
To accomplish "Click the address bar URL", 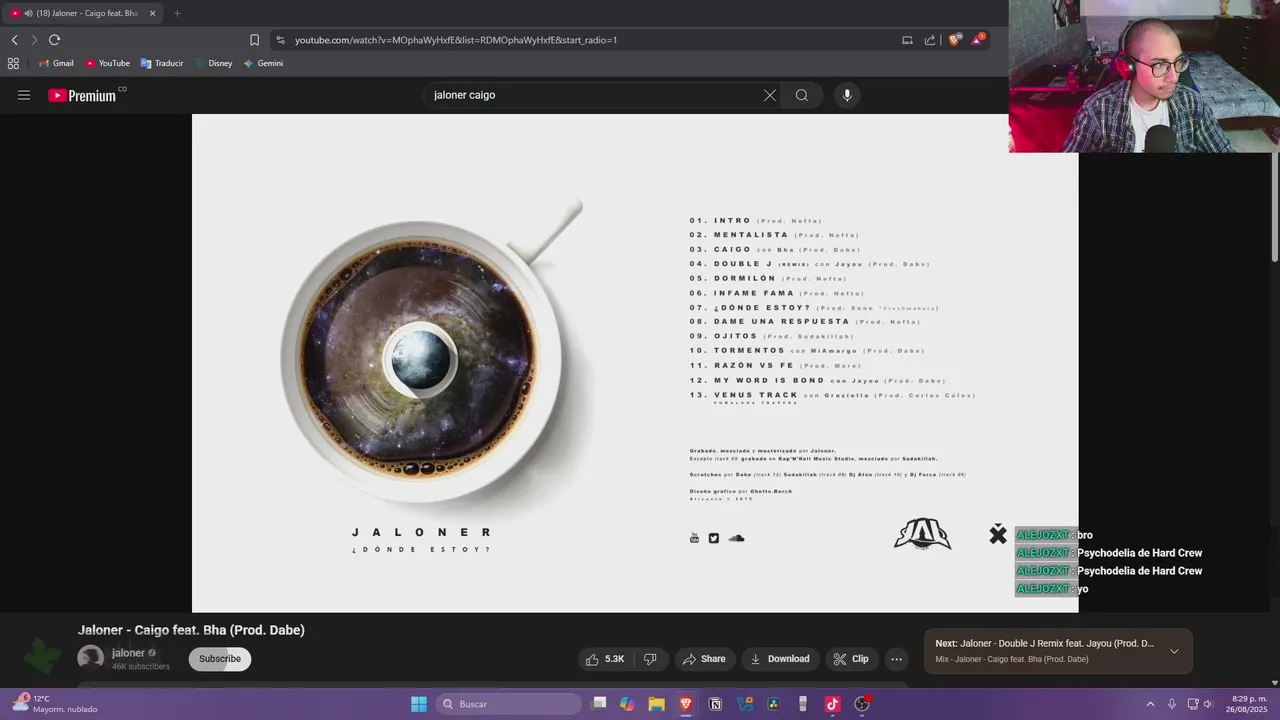I will 456,40.
